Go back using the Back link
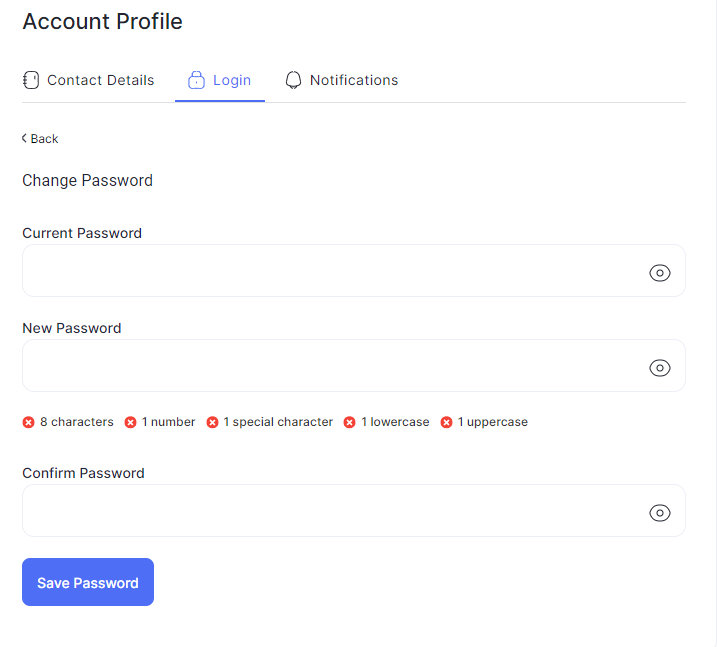Screen dimensions: 717x647 [40, 139]
